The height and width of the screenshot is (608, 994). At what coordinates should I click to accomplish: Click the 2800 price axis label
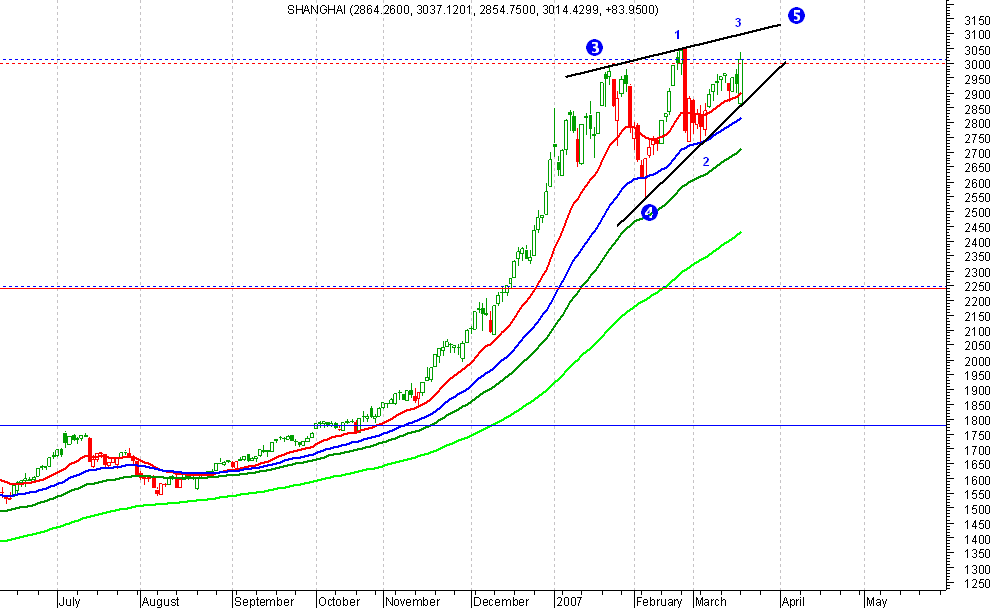pos(977,124)
